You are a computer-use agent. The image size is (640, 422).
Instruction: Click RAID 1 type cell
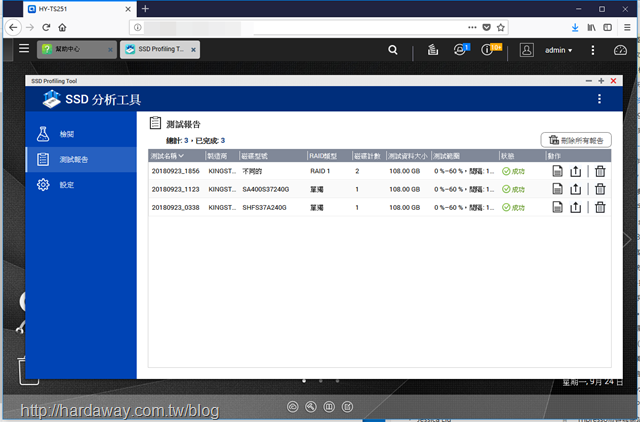point(320,171)
